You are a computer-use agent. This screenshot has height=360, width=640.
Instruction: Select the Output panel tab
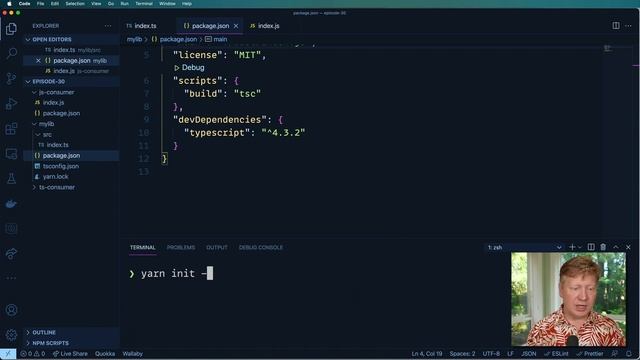[217, 247]
